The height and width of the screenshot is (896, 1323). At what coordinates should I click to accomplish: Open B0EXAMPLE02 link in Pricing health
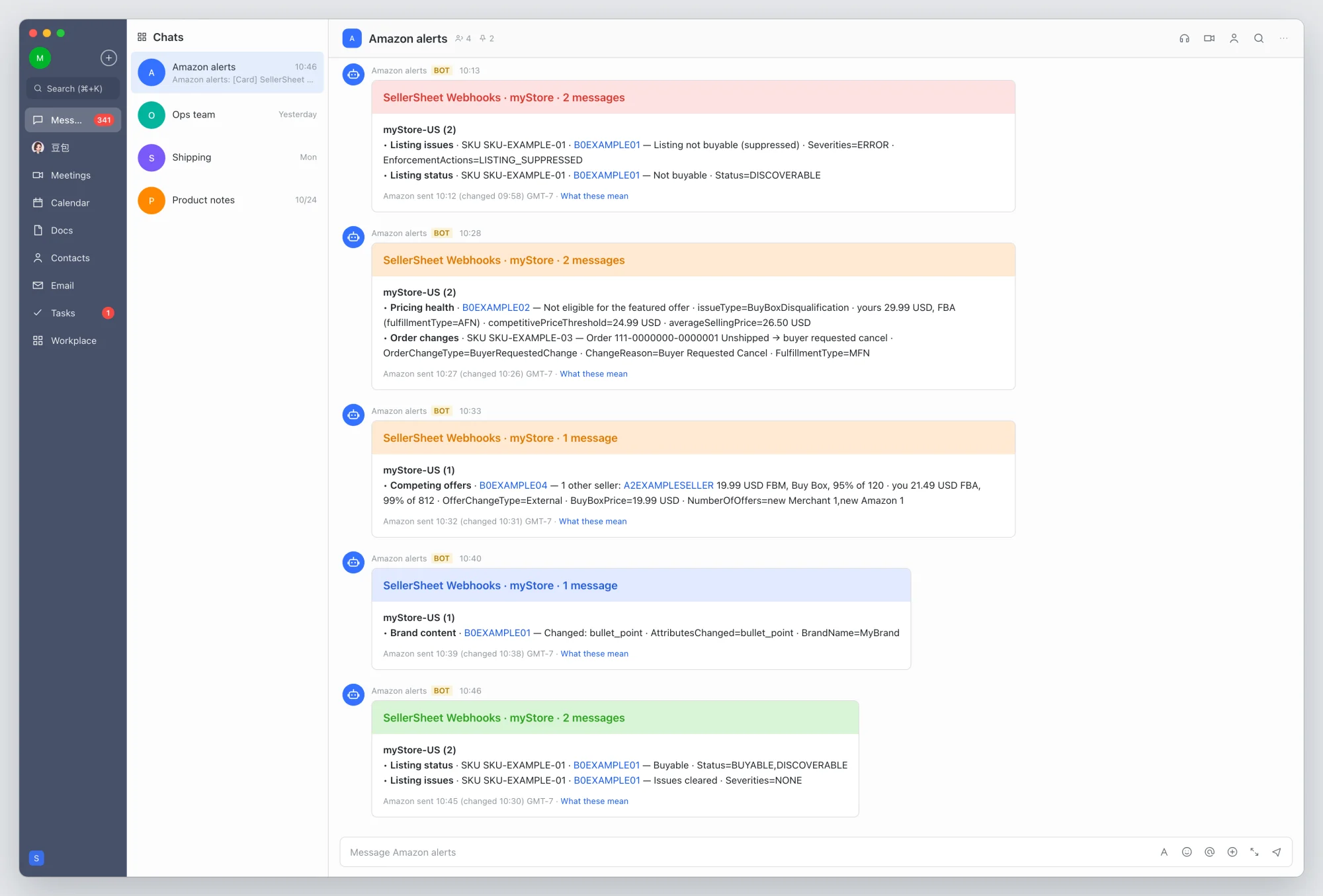[495, 307]
